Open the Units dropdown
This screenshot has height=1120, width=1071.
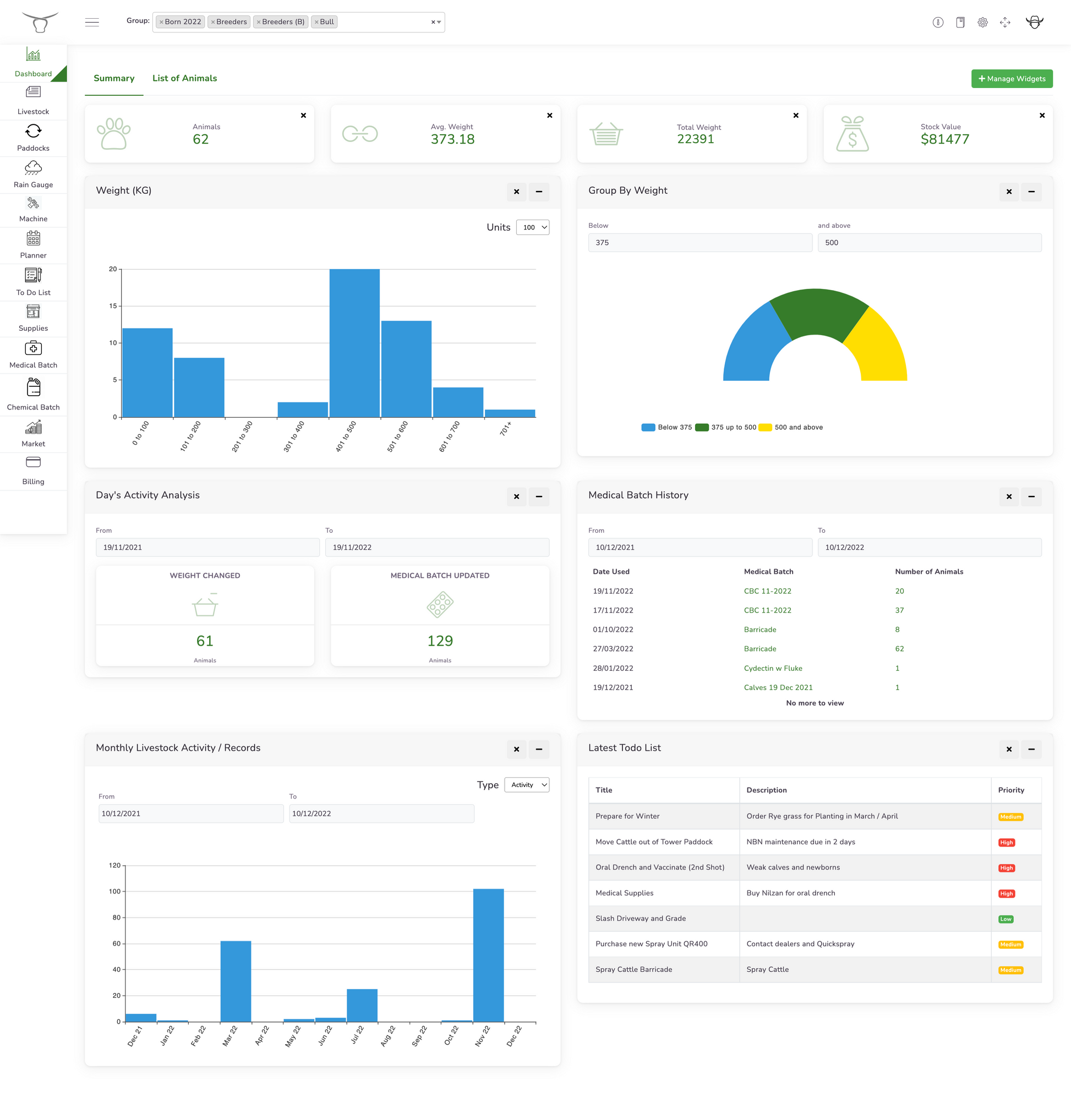point(532,227)
